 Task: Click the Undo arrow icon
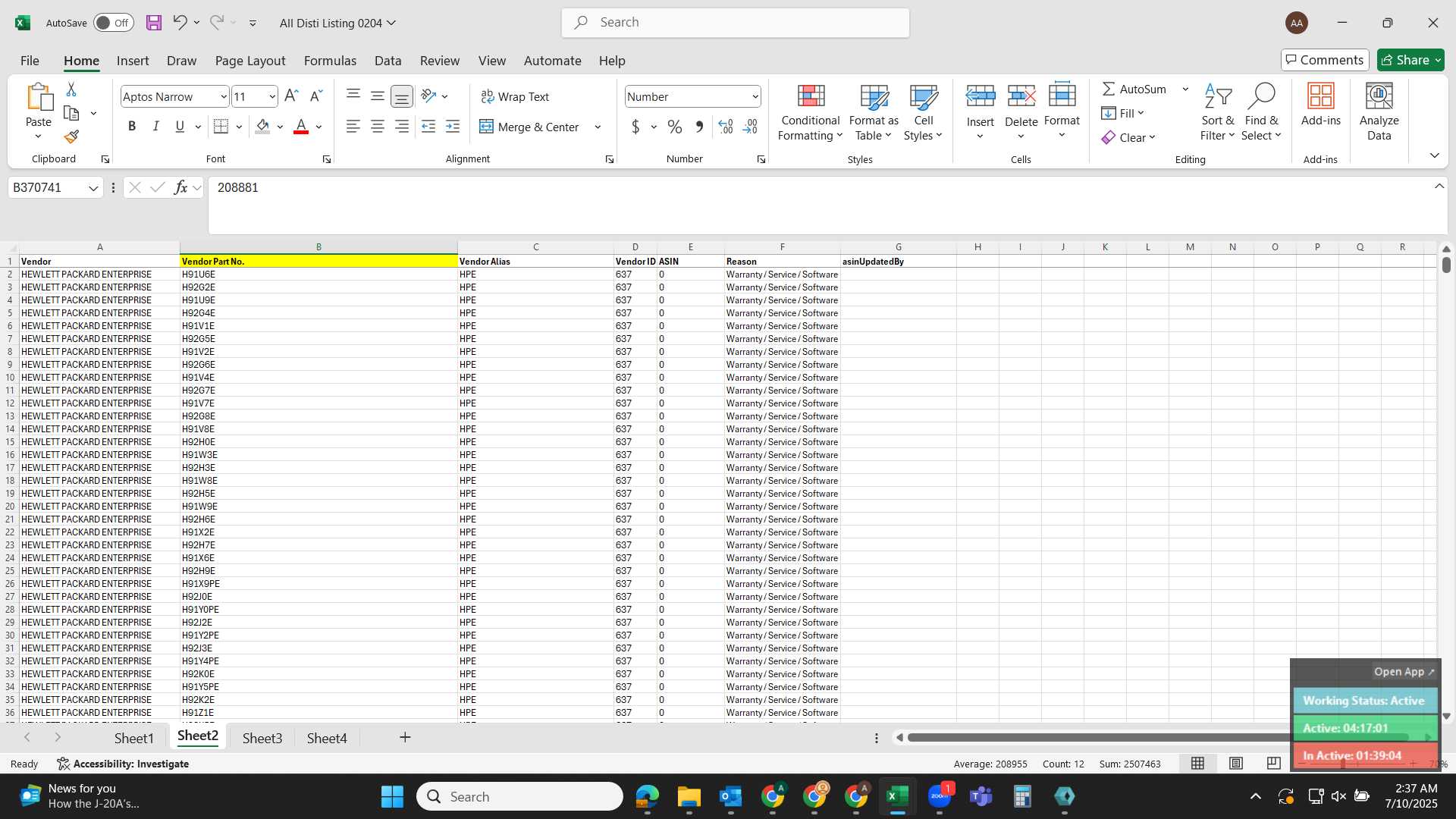pyautogui.click(x=180, y=22)
